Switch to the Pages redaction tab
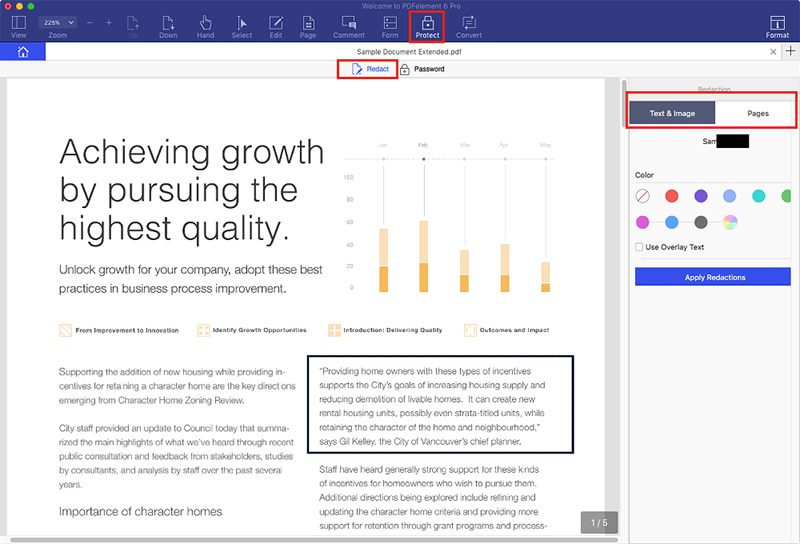 (757, 113)
